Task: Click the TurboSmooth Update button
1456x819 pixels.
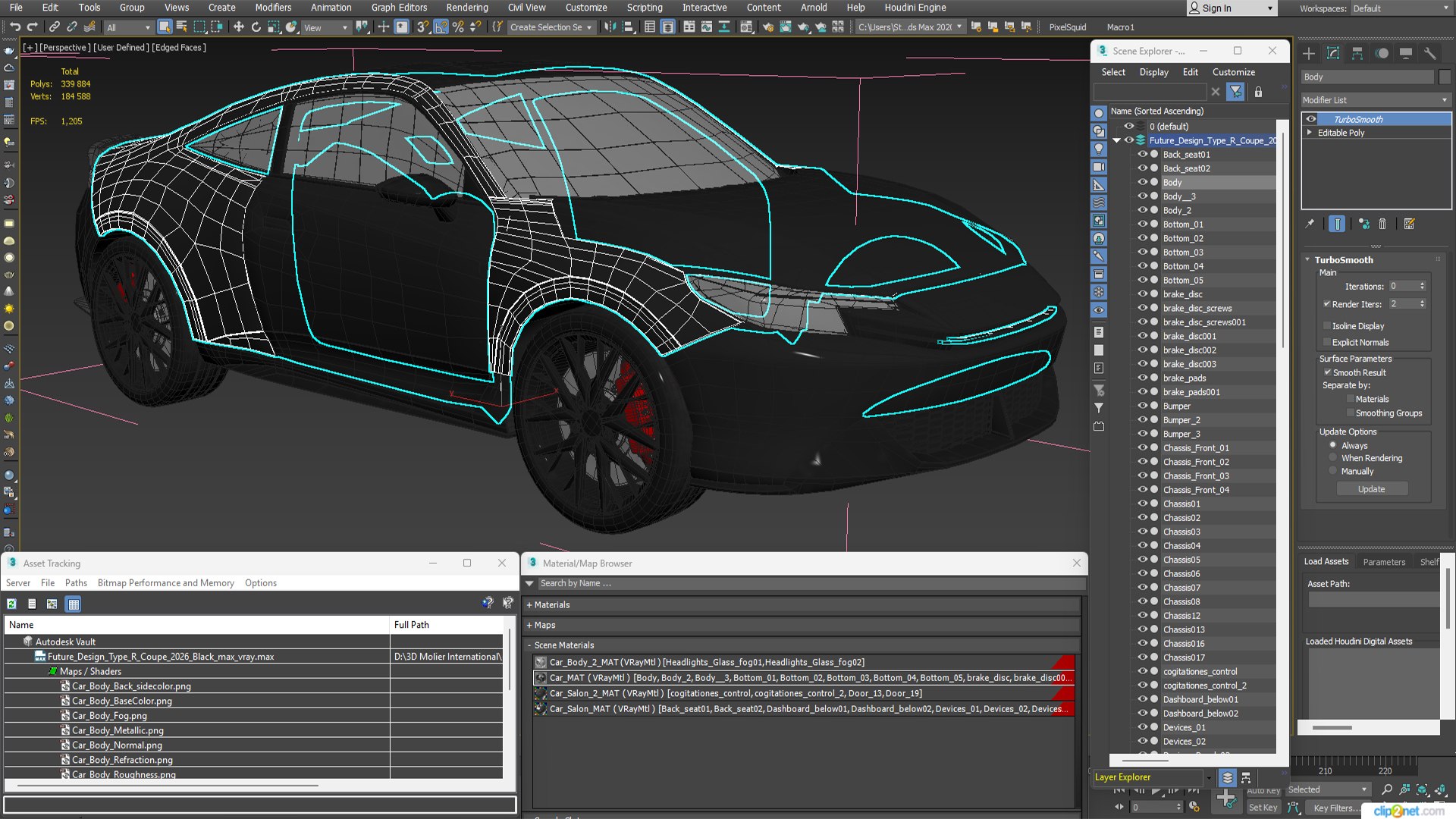Action: [x=1371, y=489]
